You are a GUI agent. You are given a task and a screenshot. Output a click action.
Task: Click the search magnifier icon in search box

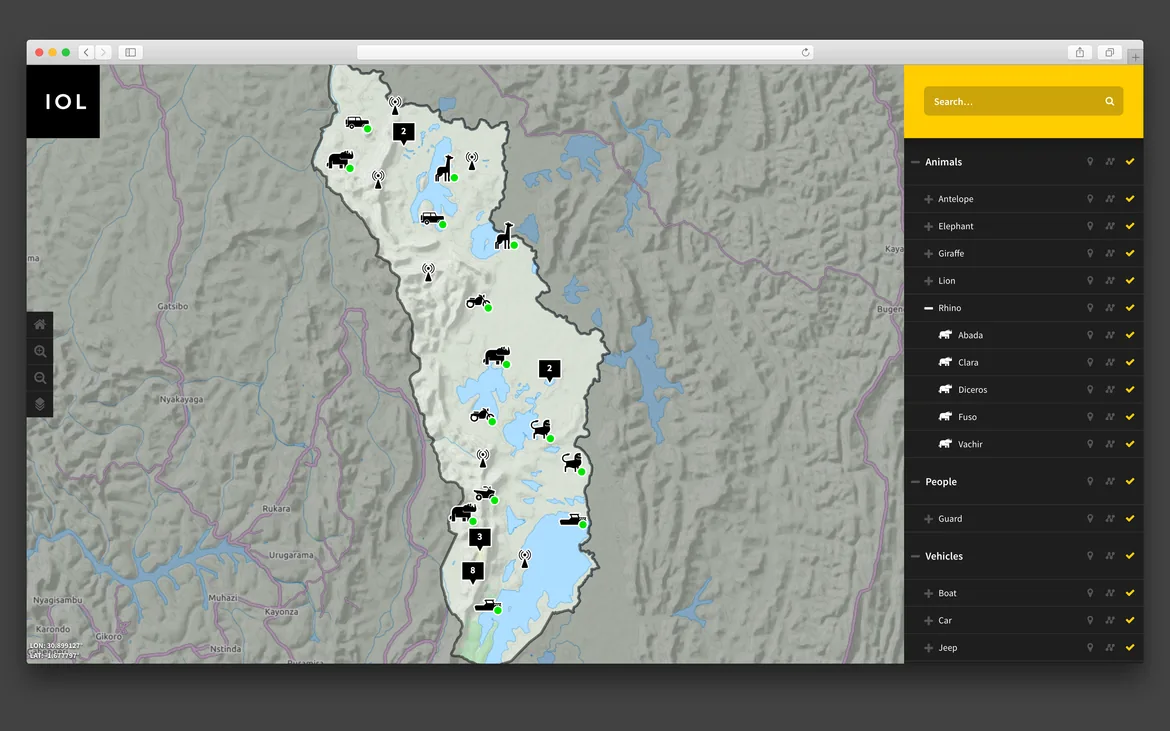(1110, 101)
